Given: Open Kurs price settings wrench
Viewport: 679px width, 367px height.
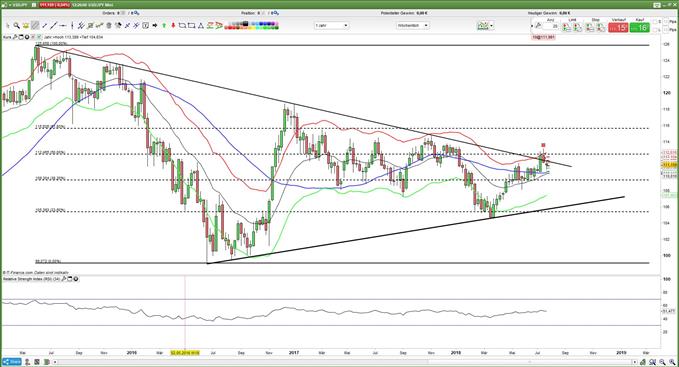Looking at the screenshot, I should click(16, 37).
